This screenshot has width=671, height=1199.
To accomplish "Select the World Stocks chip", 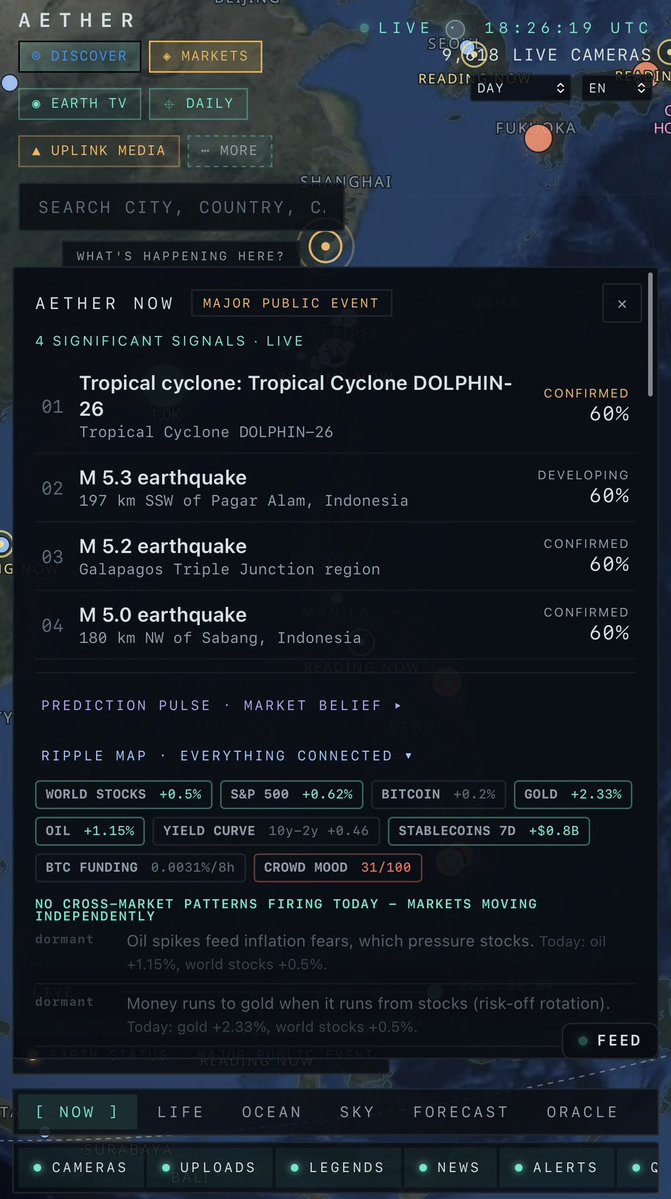I will [x=123, y=794].
